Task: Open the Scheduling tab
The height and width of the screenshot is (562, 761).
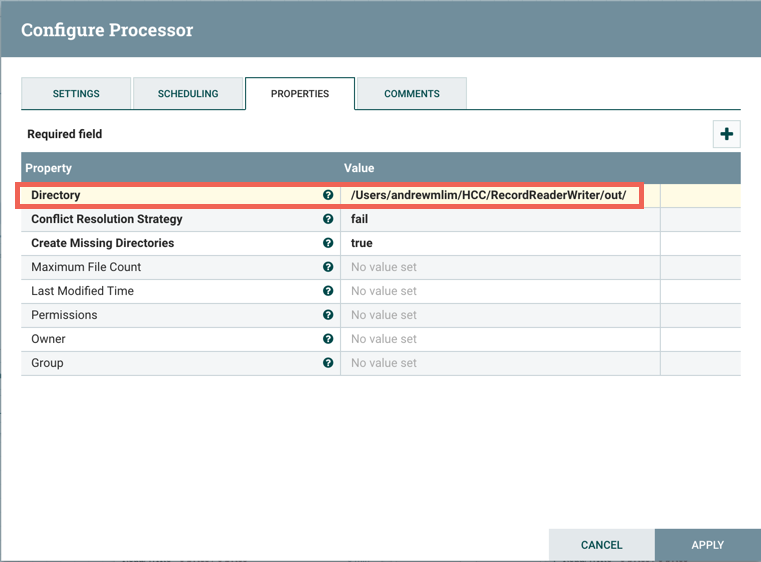Action: pos(188,94)
